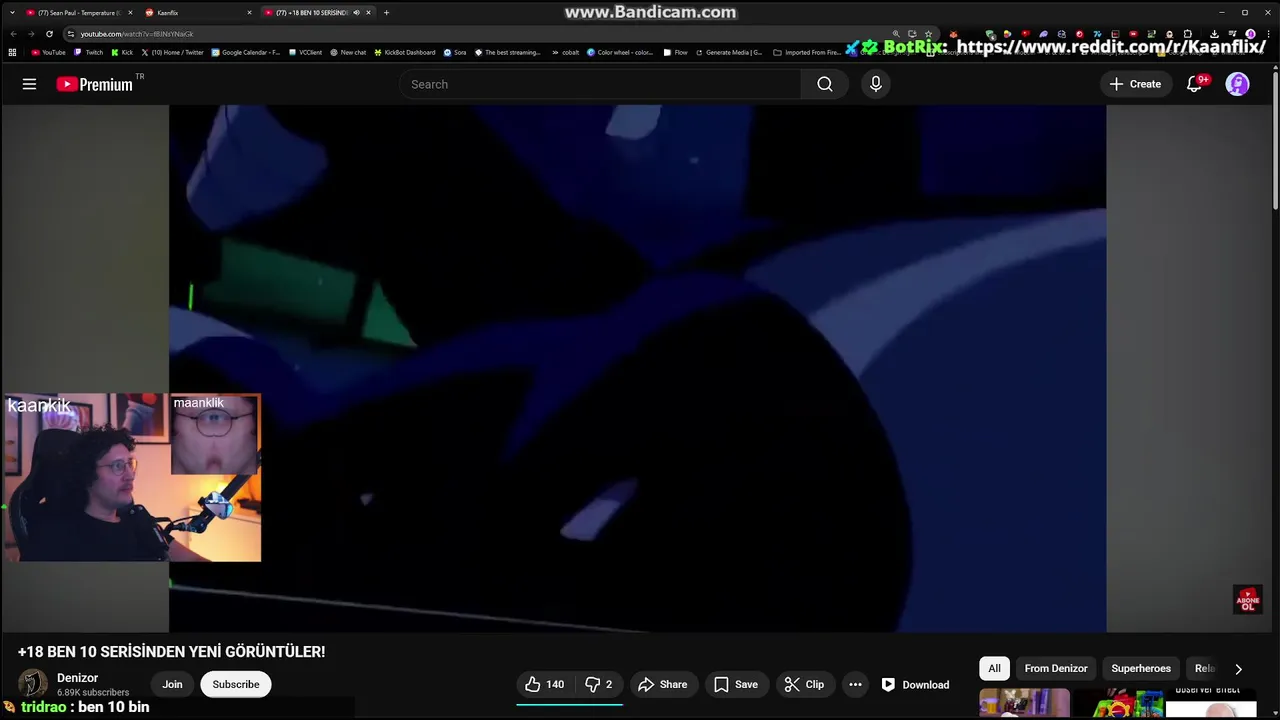Bookmark this page with the star
The width and height of the screenshot is (1280, 720).
929,33
